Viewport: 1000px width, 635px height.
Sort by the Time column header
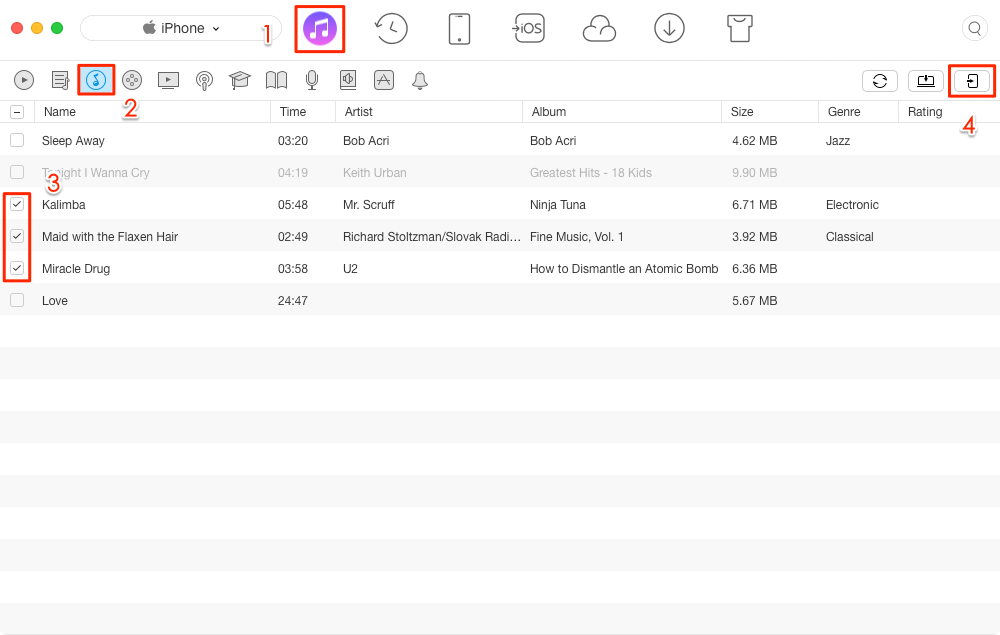click(303, 112)
